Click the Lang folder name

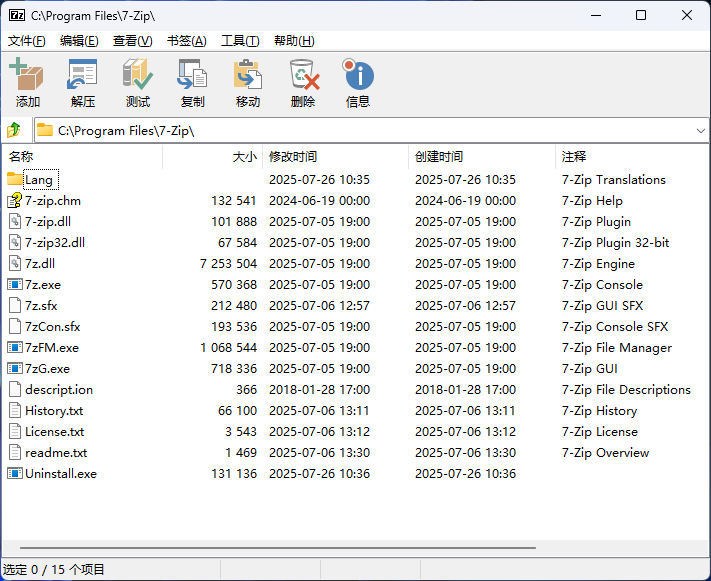click(39, 180)
